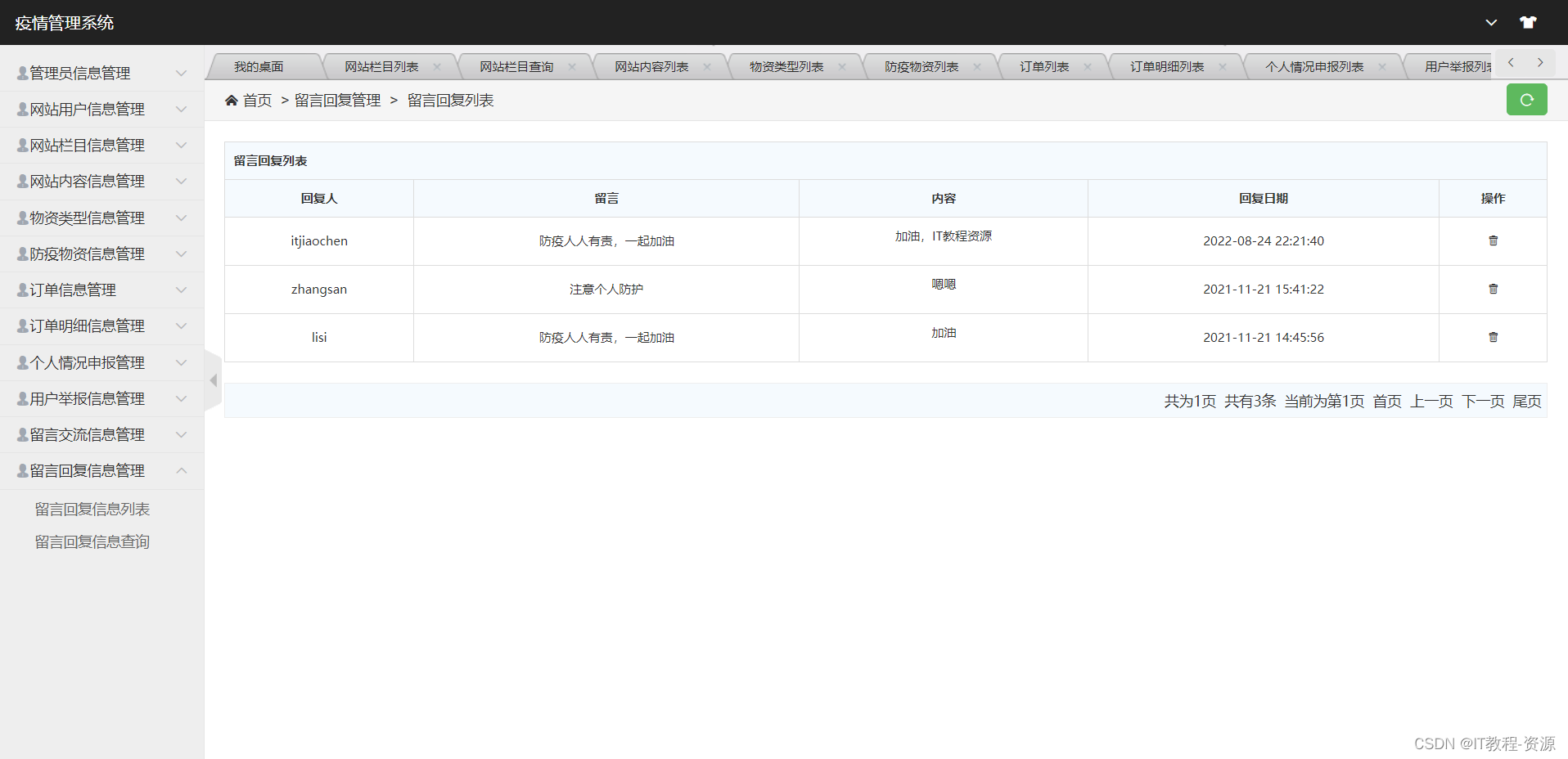Delete the itjiaochen reply row
The image size is (1568, 759).
click(x=1493, y=240)
